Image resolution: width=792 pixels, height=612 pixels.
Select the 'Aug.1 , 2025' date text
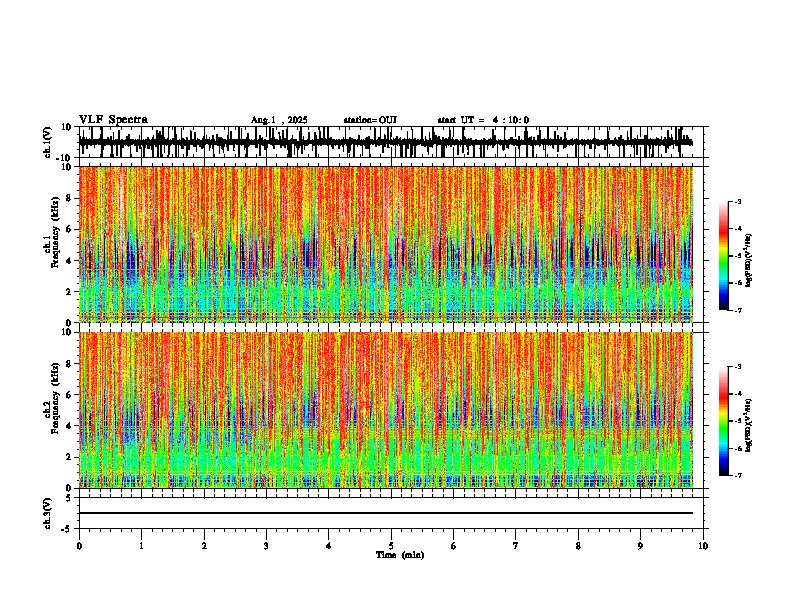tap(279, 120)
